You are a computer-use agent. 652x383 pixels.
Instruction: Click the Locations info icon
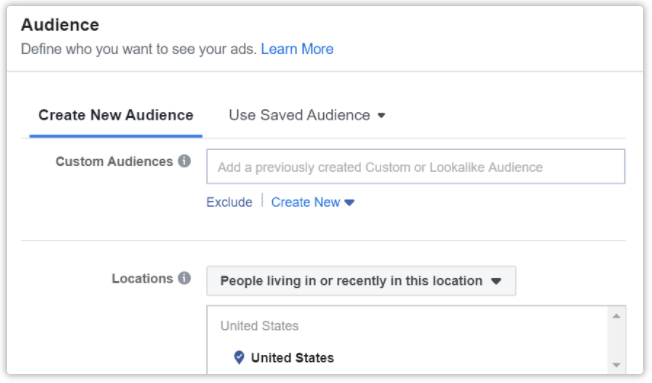click(184, 278)
